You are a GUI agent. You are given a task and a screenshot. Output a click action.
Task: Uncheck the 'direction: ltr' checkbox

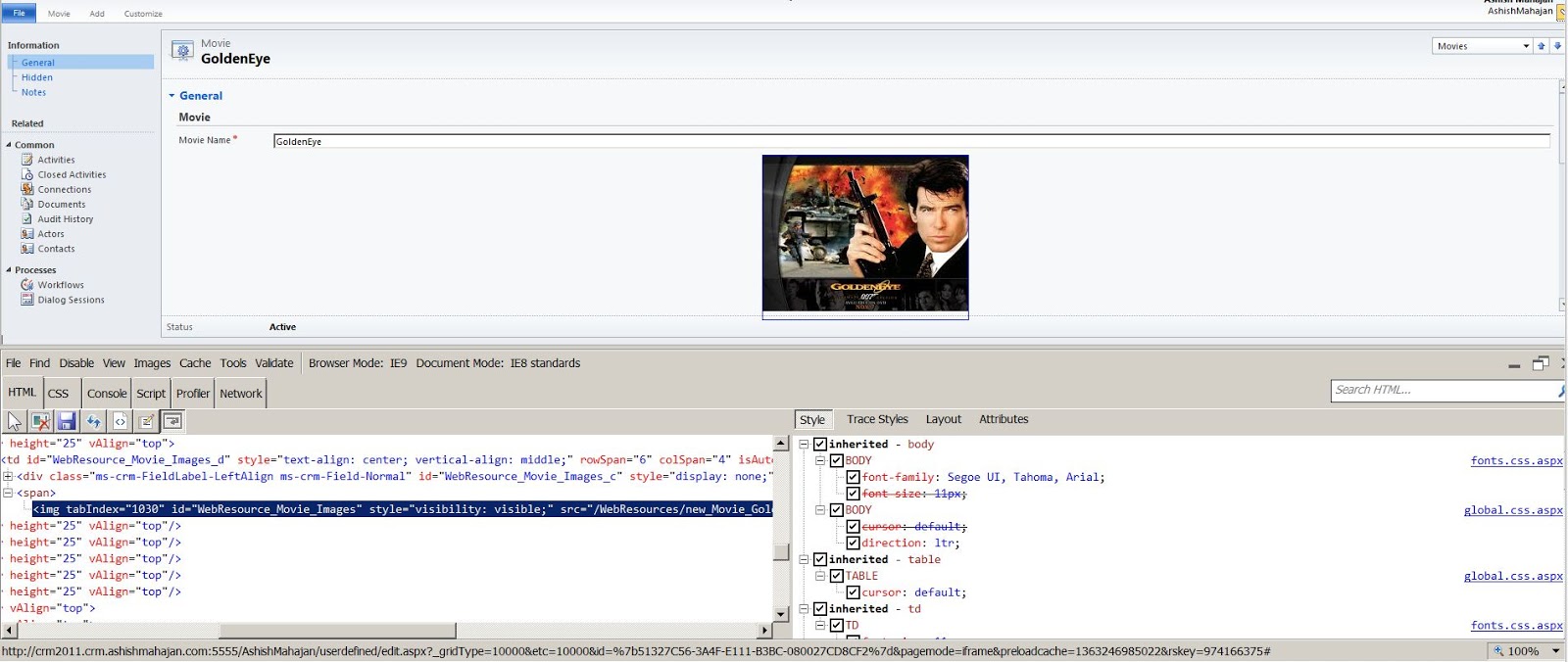(854, 543)
